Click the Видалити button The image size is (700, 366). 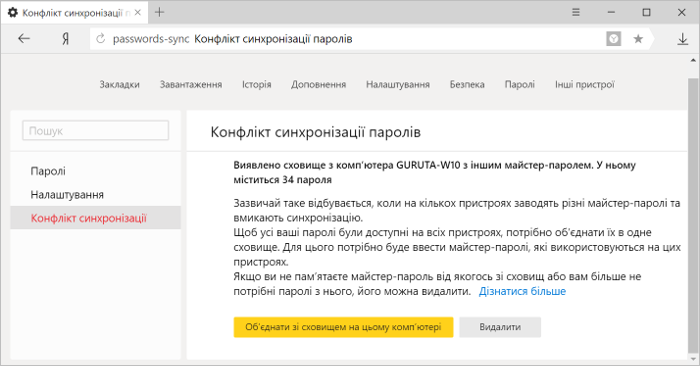[500, 327]
